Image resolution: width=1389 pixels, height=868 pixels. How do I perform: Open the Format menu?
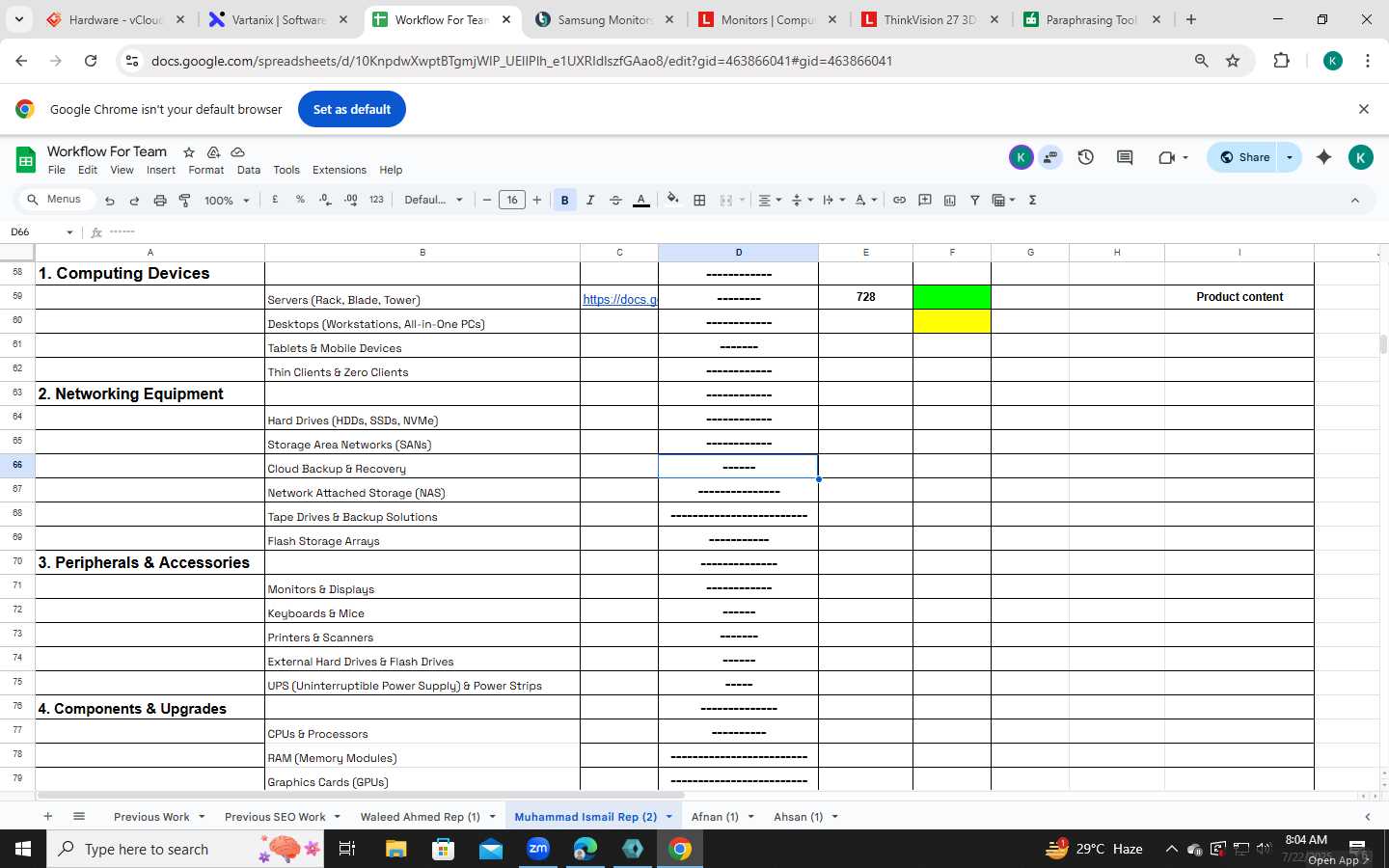pyautogui.click(x=206, y=170)
